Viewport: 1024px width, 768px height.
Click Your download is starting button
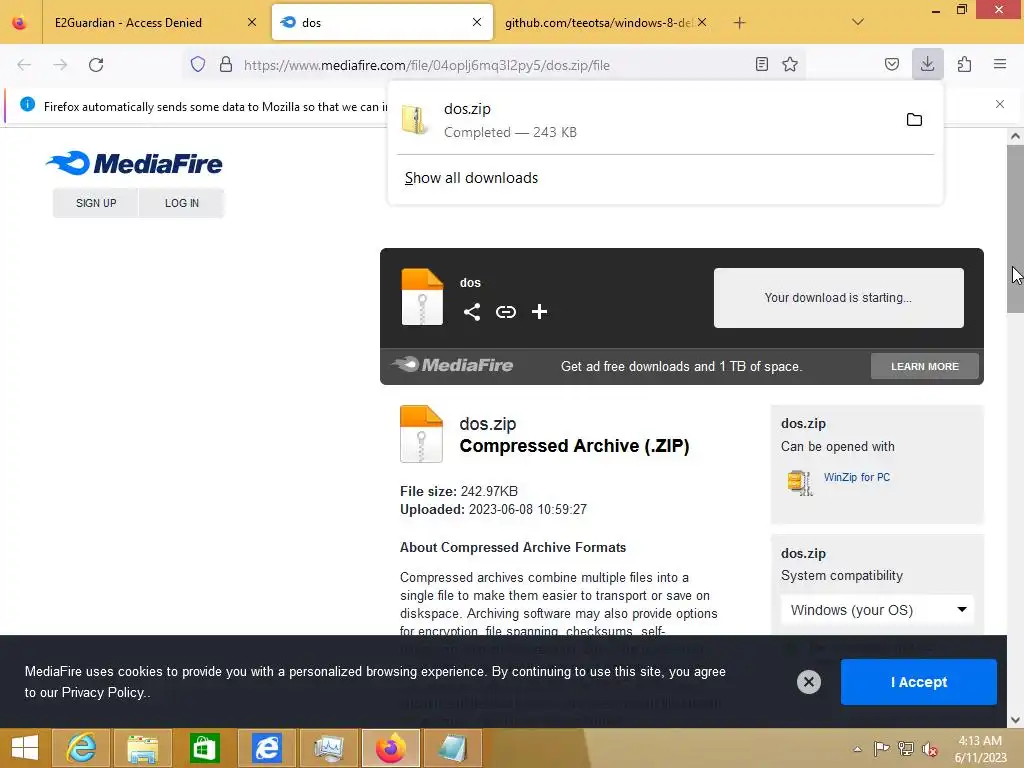tap(839, 298)
